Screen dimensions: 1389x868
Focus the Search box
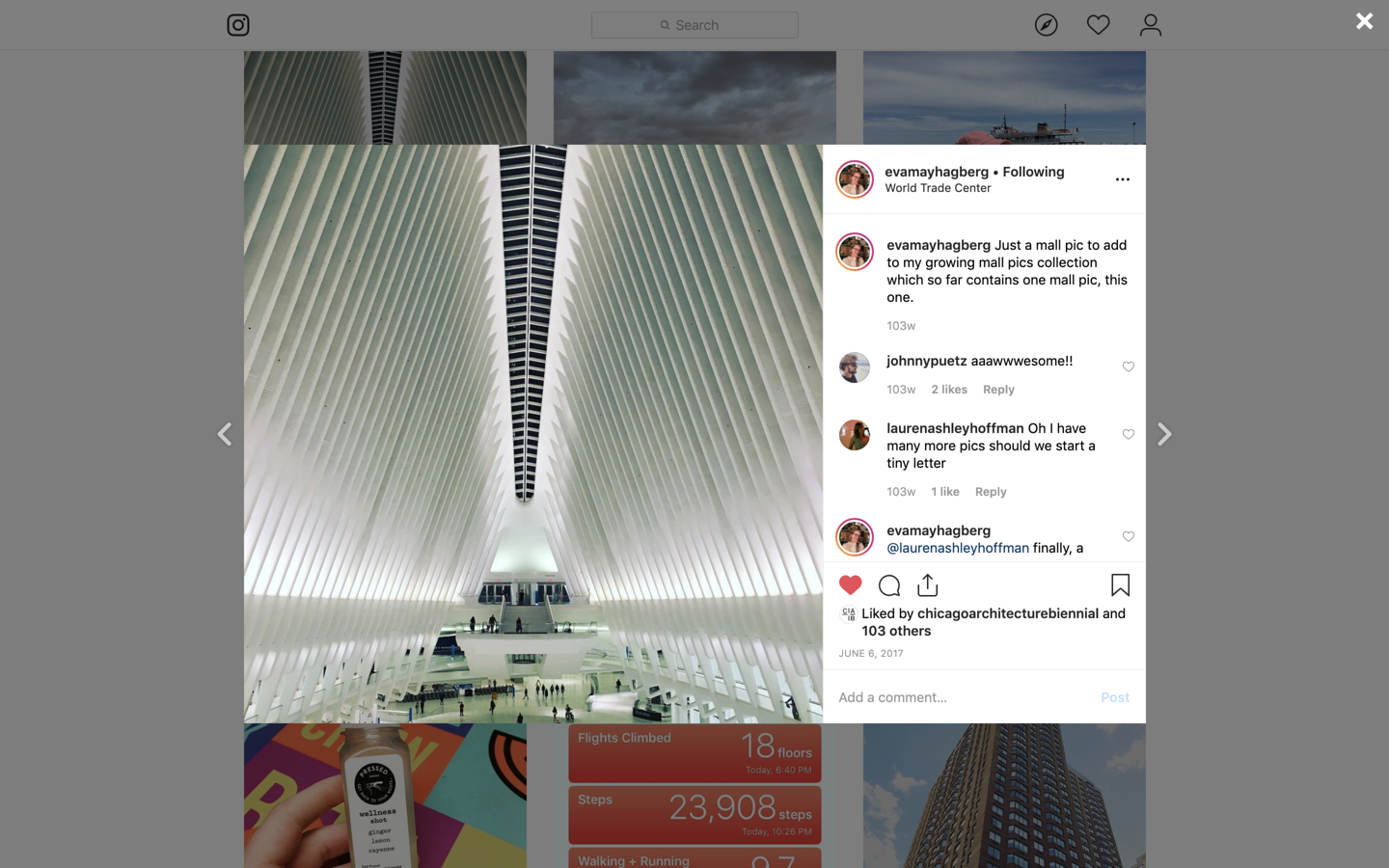click(x=694, y=25)
